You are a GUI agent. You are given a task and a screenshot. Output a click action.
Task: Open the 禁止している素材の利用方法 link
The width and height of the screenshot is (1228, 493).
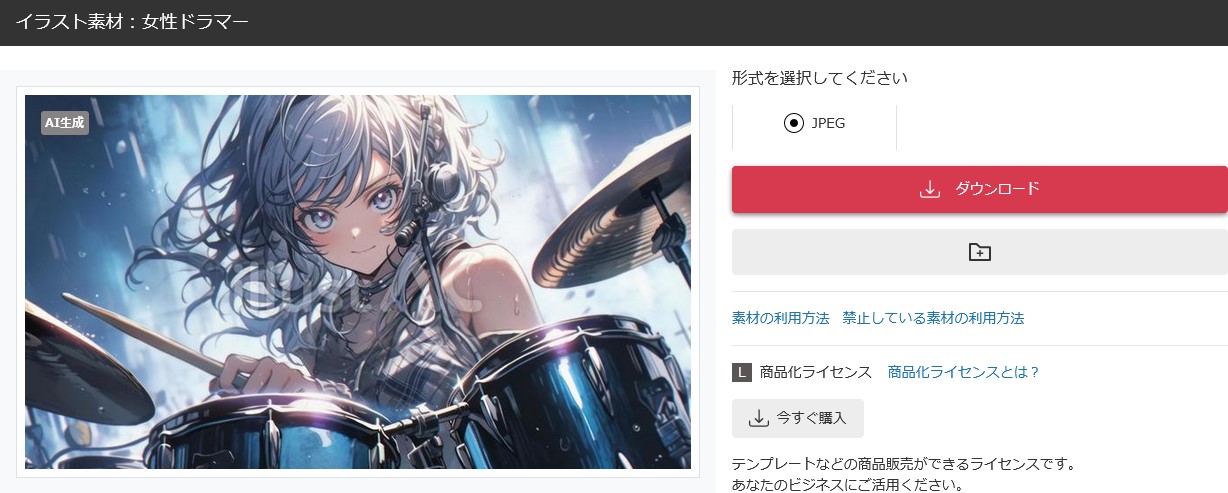[x=933, y=318]
